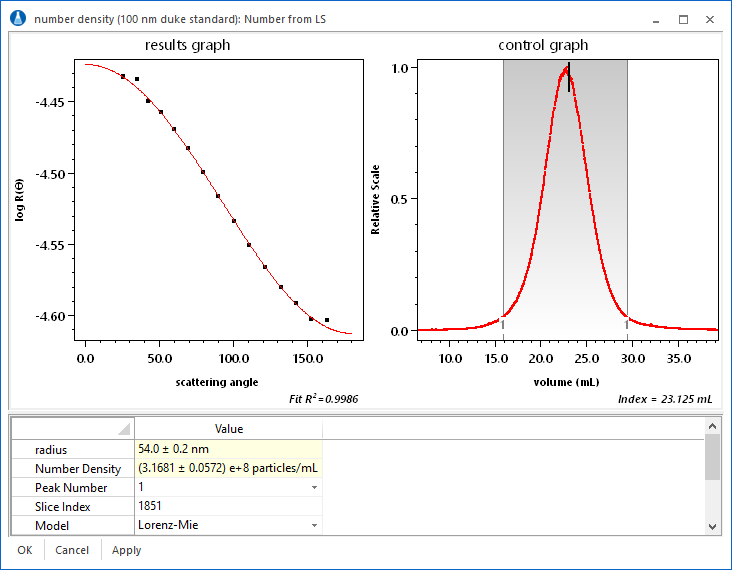The width and height of the screenshot is (732, 570).
Task: Click the black peak marker on control graph
Action: 569,78
